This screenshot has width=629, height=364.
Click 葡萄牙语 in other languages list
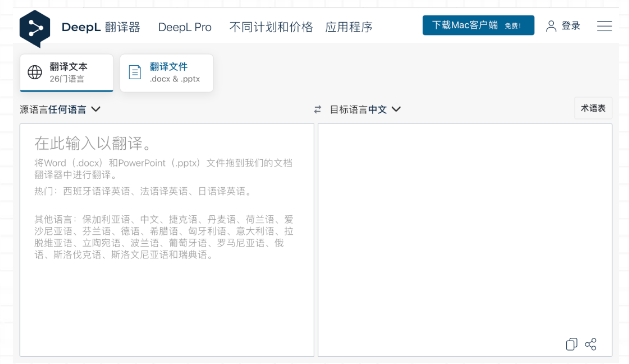(188, 243)
